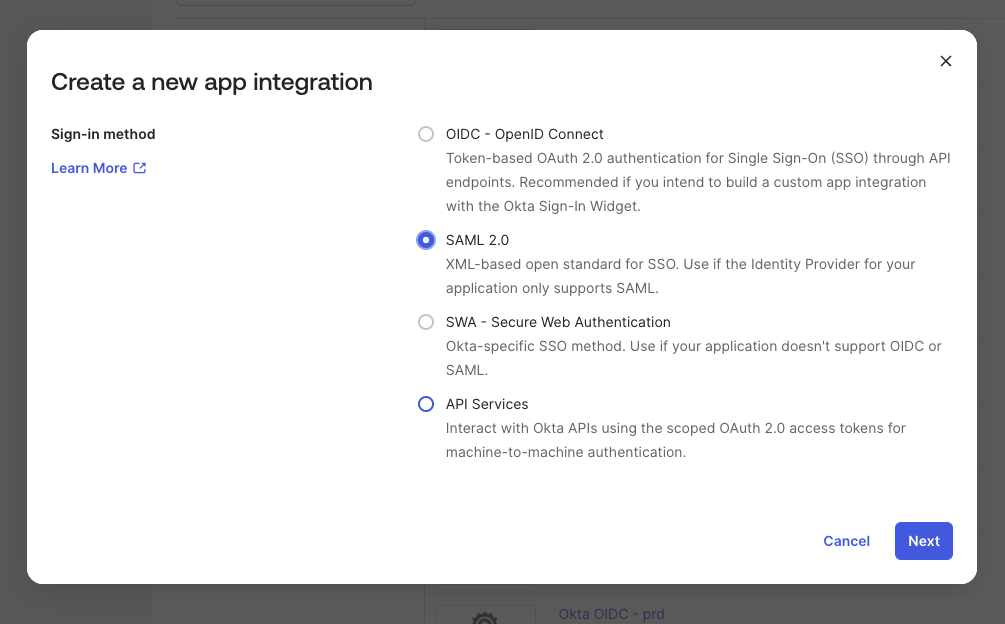Click the gear app icon below the dialog

click(x=484, y=617)
